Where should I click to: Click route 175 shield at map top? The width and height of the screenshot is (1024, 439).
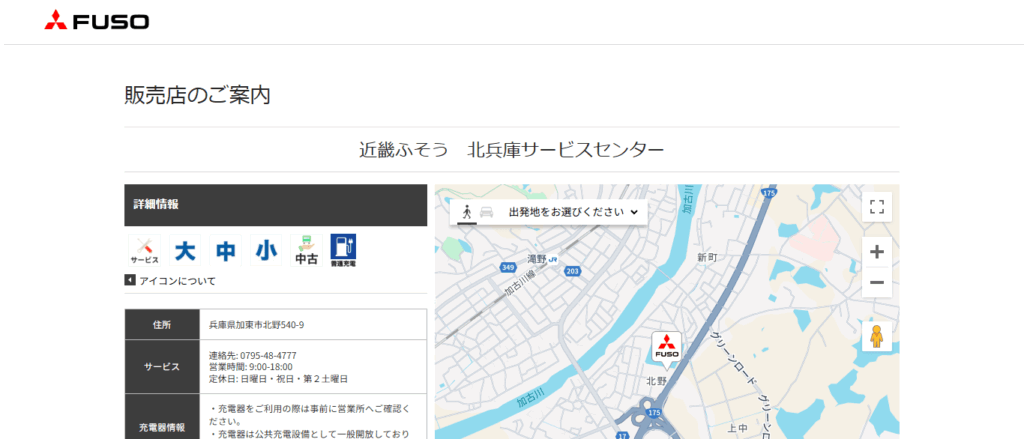click(769, 193)
